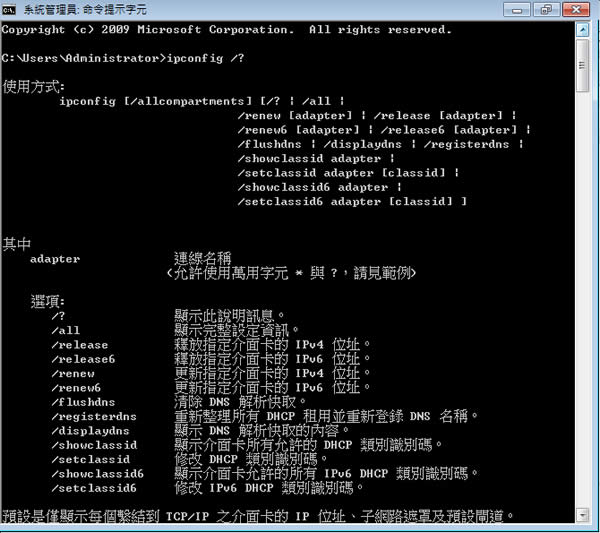Click the 修改 DHCP 類別識別碼 description
This screenshot has height=533, width=600.
[x=251, y=459]
